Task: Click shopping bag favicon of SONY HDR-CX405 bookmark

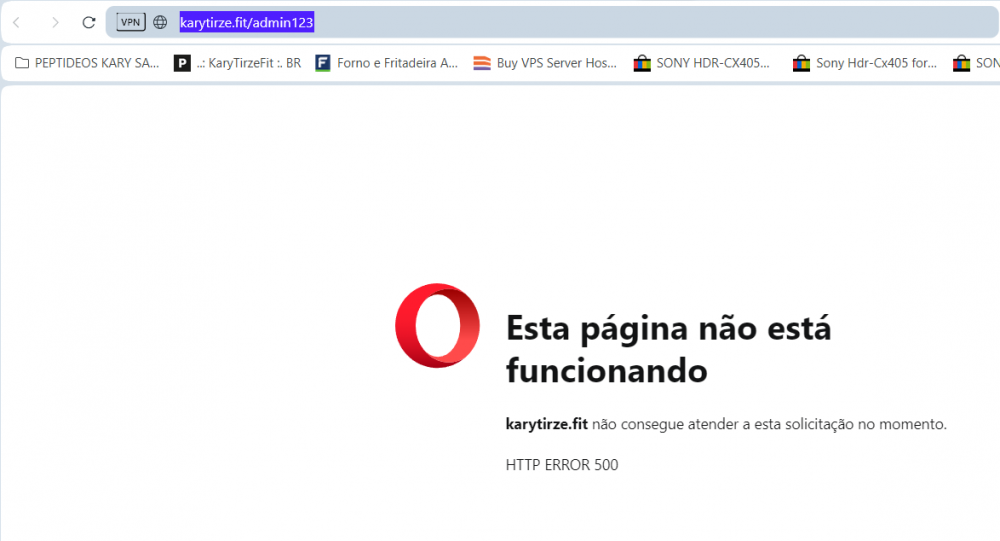Action: [x=642, y=63]
